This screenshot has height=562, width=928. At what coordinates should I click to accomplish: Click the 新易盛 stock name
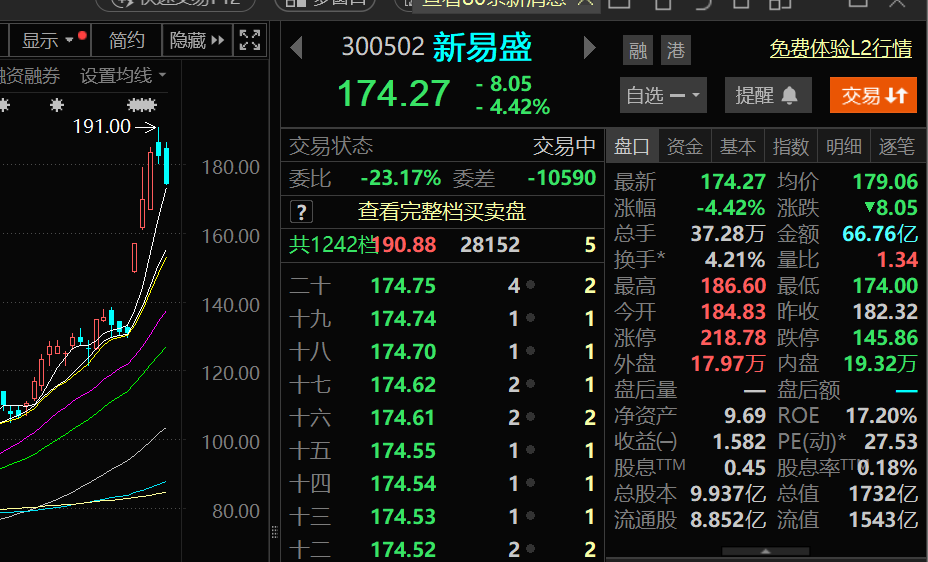pyautogui.click(x=482, y=47)
